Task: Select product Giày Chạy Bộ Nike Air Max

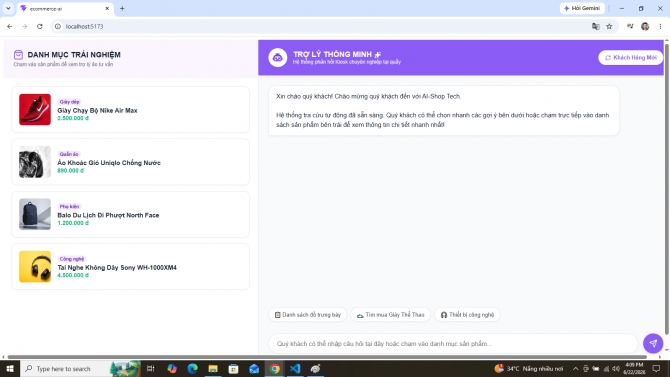Action: pos(130,109)
